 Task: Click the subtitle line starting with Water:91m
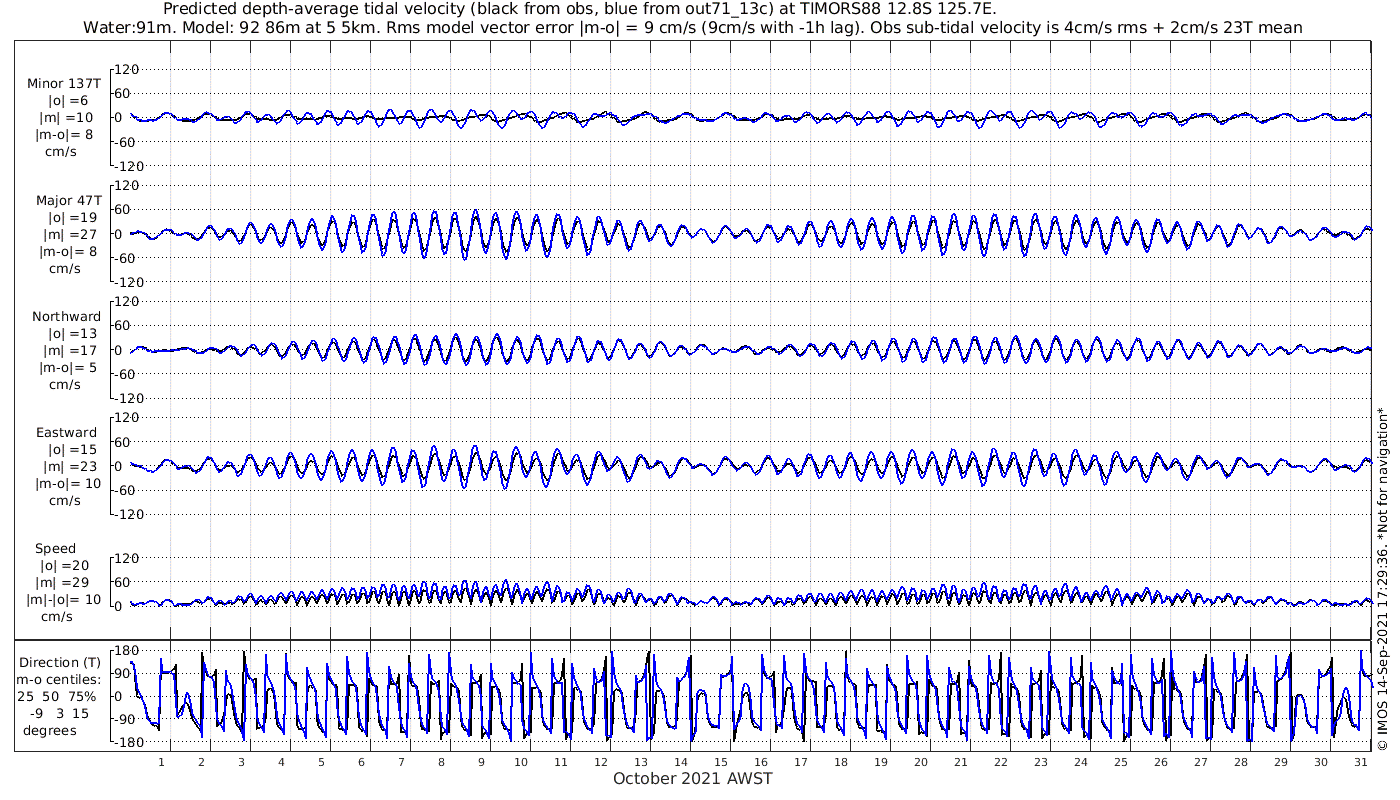[x=693, y=28]
